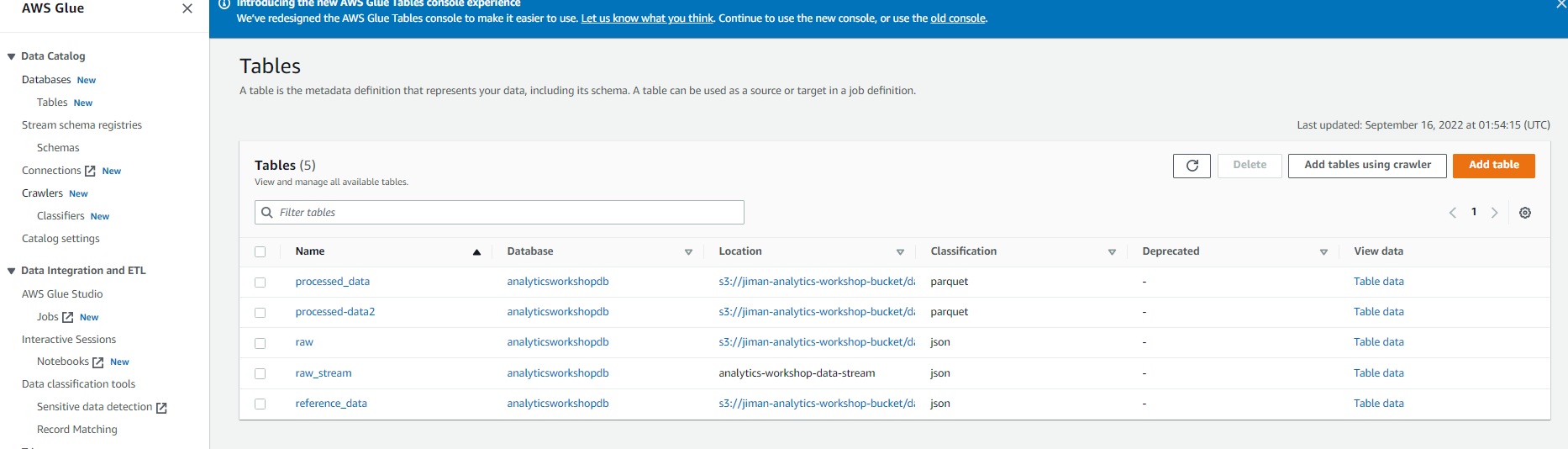The width and height of the screenshot is (1568, 449).
Task: Open table preferences gear icon
Action: [1525, 213]
